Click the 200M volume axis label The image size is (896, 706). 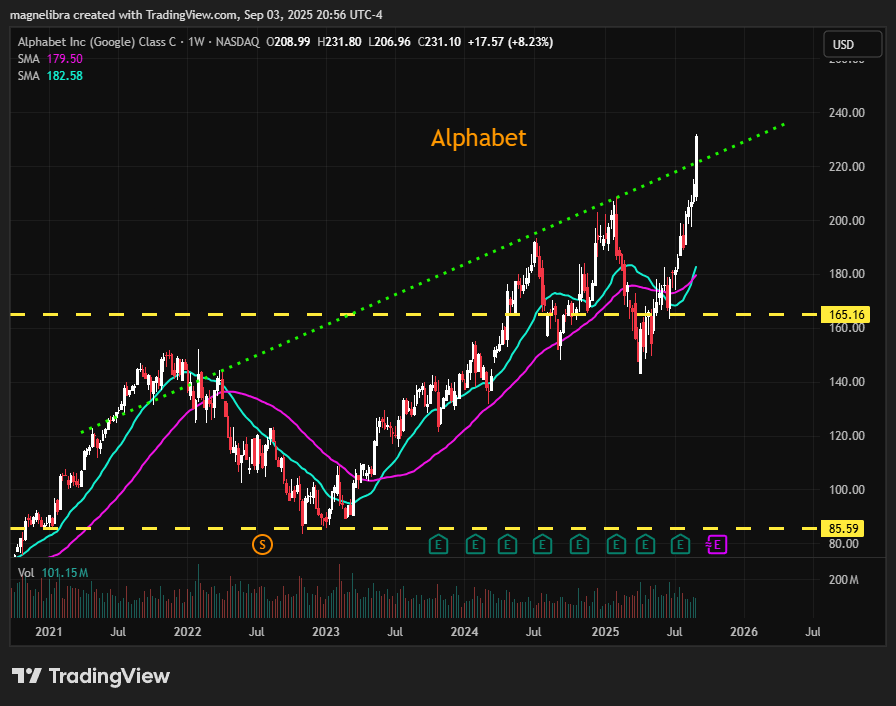pos(843,580)
